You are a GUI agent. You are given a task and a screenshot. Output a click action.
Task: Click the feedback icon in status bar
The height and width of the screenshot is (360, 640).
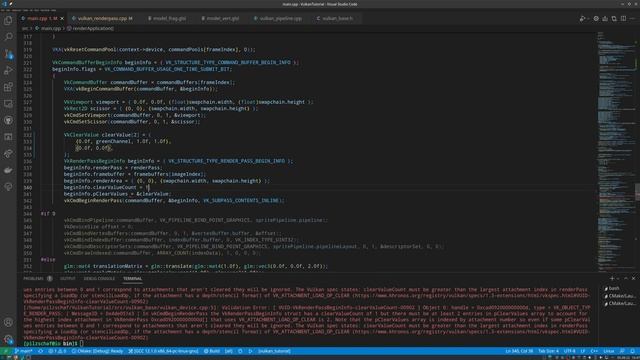tap(622, 351)
